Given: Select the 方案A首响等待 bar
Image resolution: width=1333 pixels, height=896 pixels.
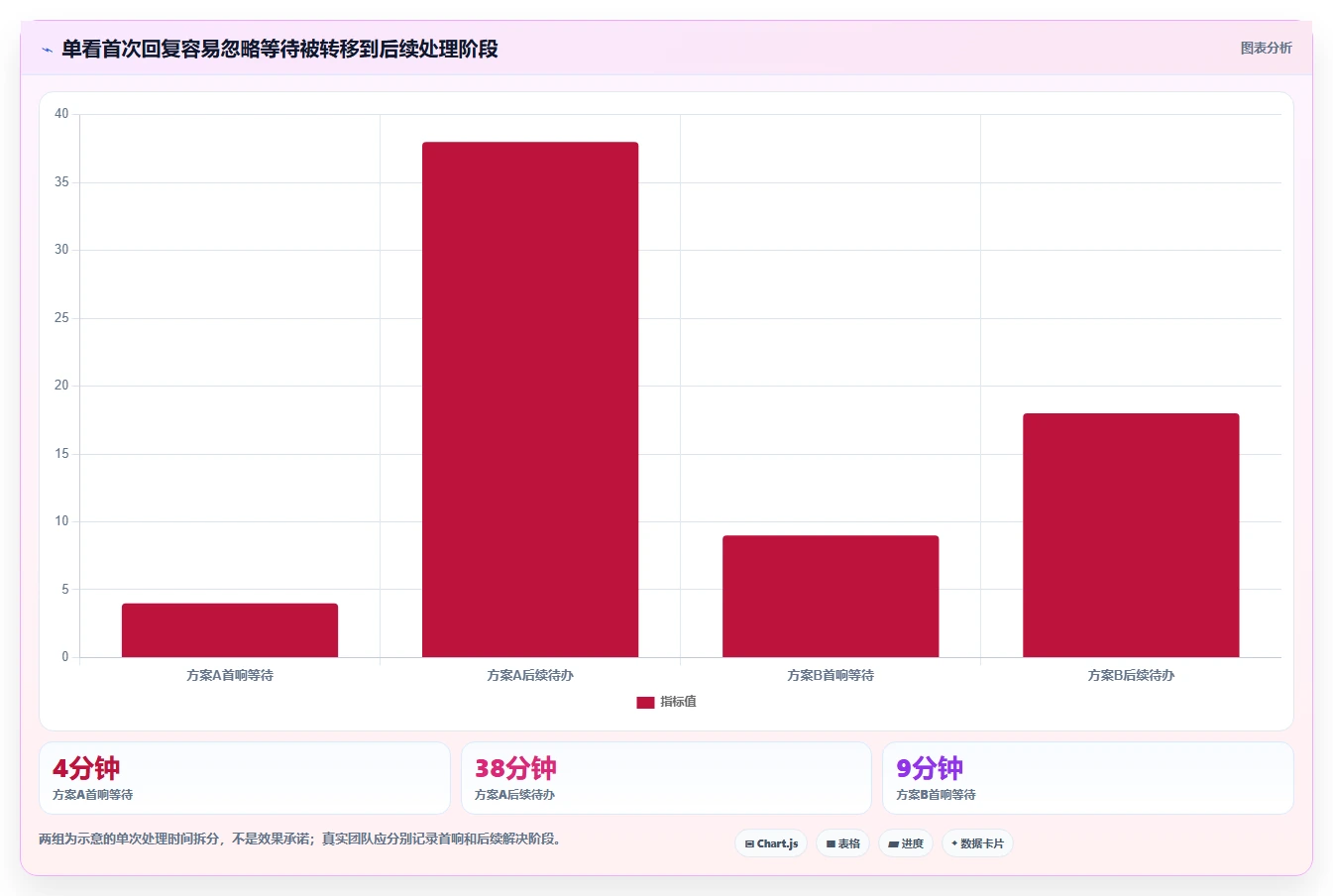Looking at the screenshot, I should tap(230, 630).
